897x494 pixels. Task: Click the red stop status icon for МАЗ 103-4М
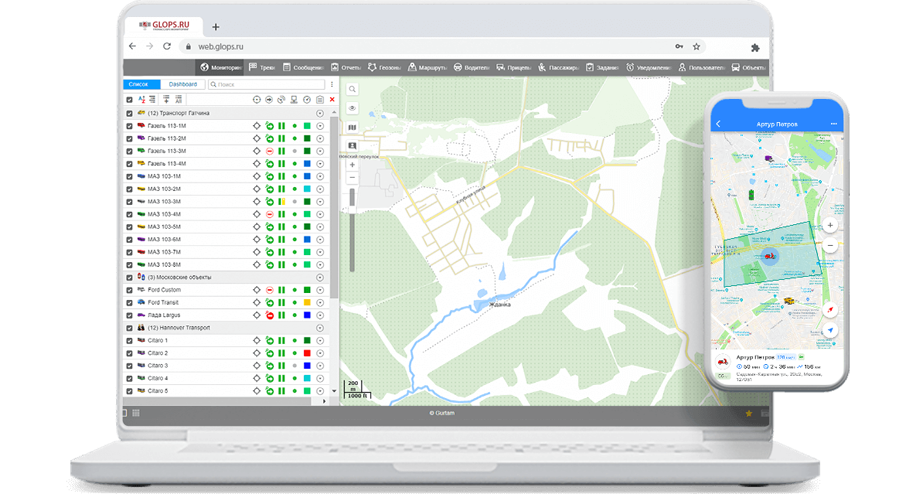(269, 214)
